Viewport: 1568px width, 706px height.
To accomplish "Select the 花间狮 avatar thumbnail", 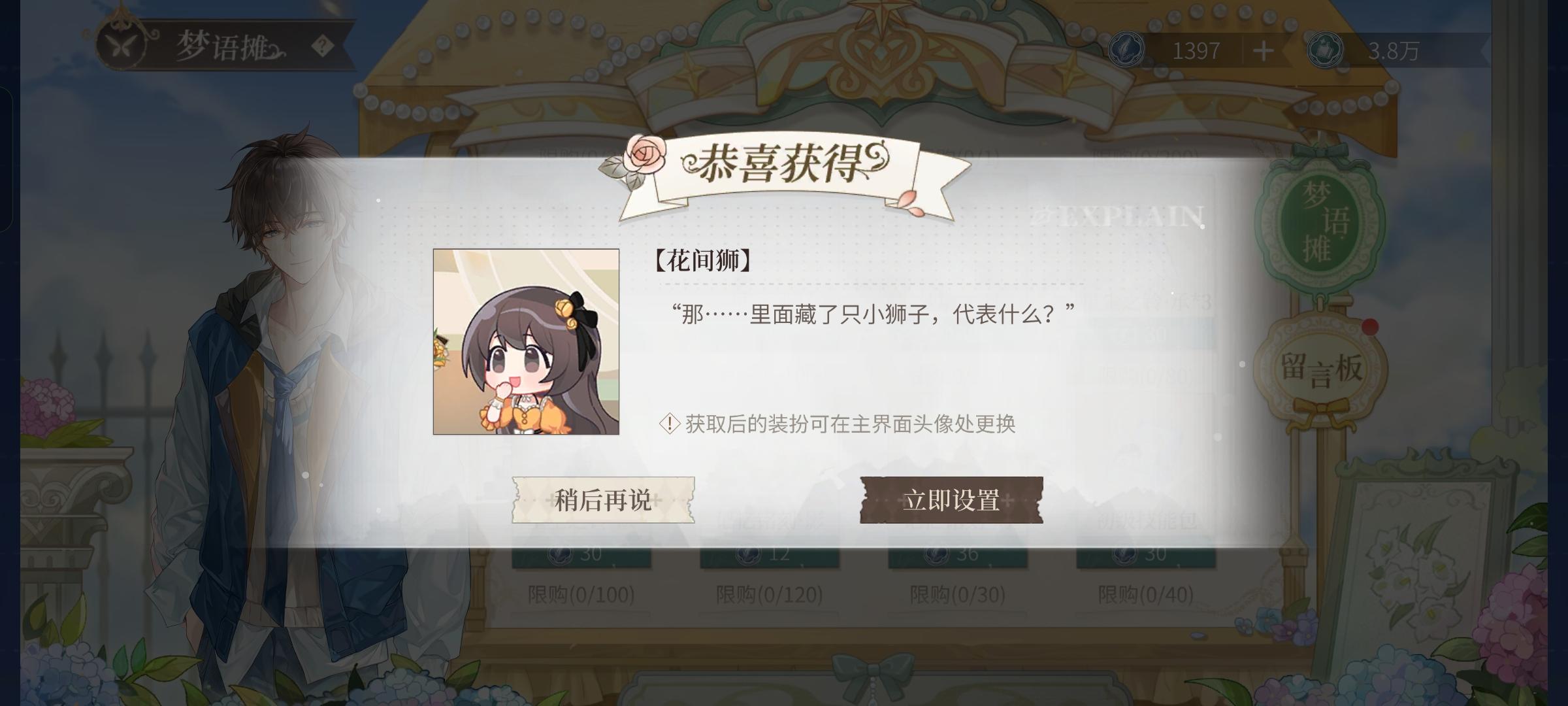I will [x=526, y=342].
